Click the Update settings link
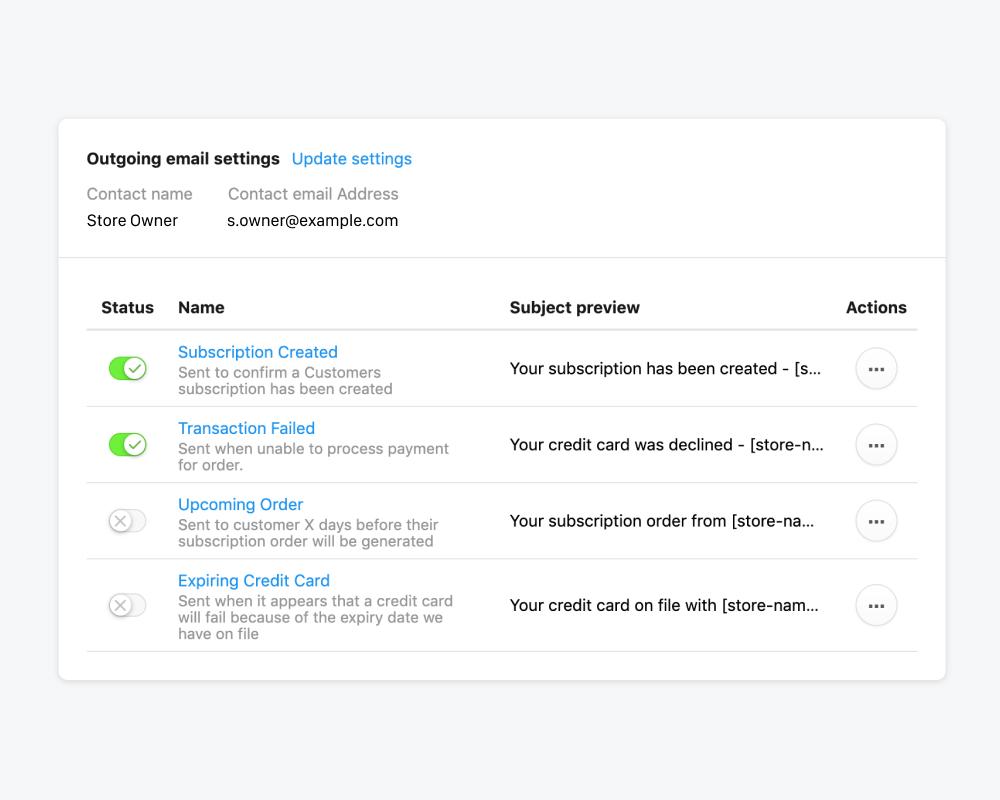 [351, 159]
